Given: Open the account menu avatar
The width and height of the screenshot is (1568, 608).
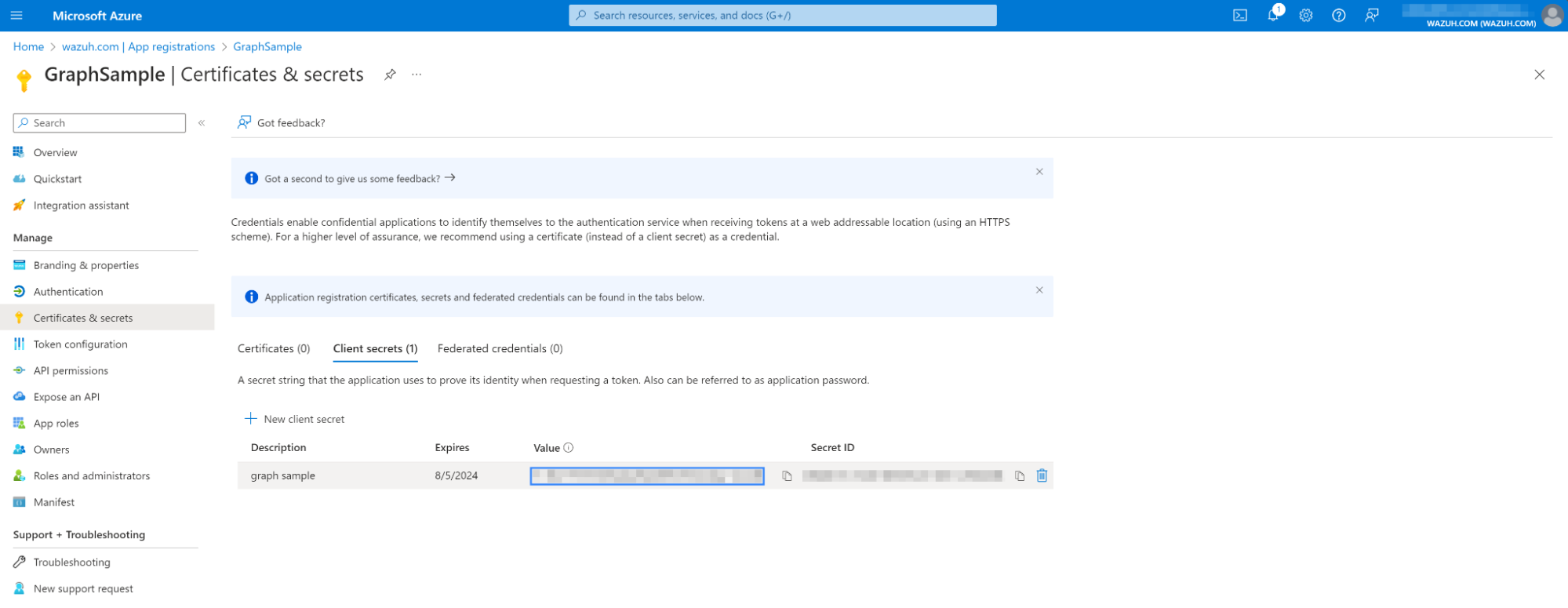Looking at the screenshot, I should [1552, 16].
